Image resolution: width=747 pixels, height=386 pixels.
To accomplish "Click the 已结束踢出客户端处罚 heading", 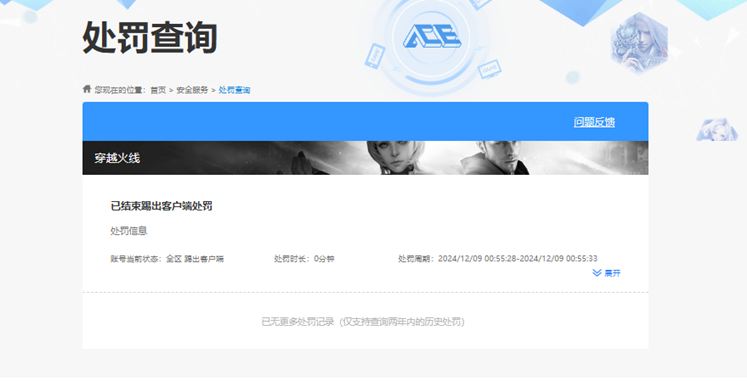I will (x=162, y=206).
